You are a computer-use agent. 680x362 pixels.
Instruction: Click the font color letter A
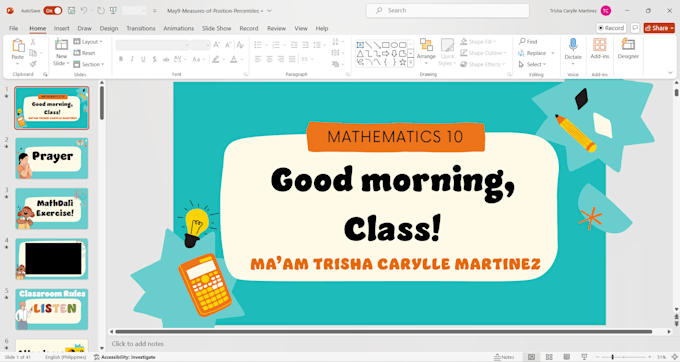[x=234, y=59]
